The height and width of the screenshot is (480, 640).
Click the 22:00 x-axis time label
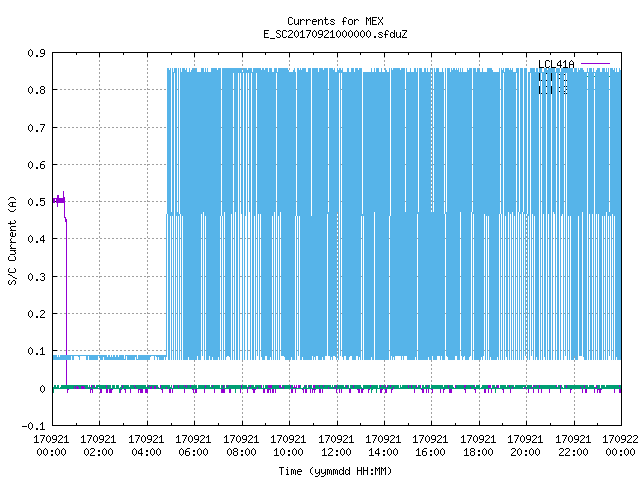[x=573, y=452]
